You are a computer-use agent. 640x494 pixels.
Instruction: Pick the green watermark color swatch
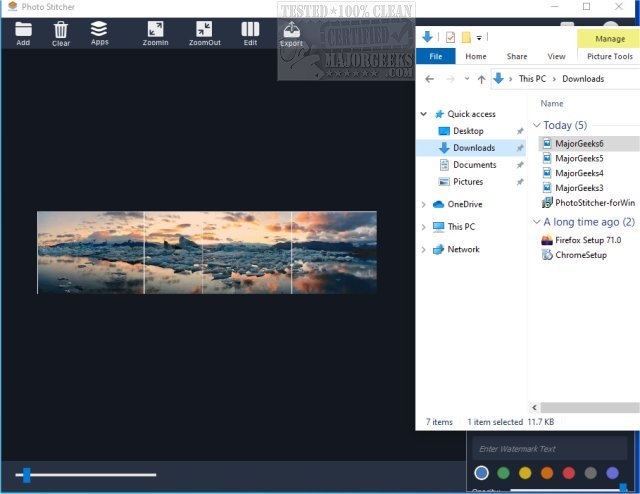(503, 473)
